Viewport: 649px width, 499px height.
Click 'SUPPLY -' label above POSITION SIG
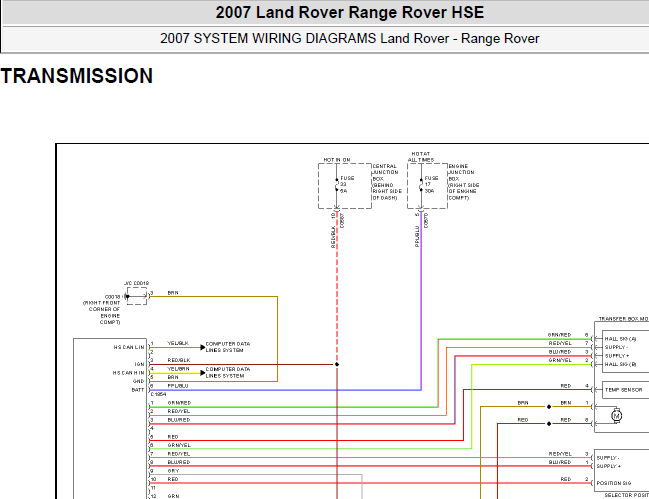(608, 458)
